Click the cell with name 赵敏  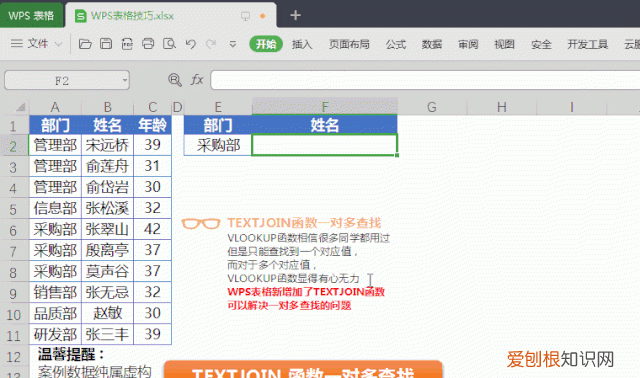[107, 313]
